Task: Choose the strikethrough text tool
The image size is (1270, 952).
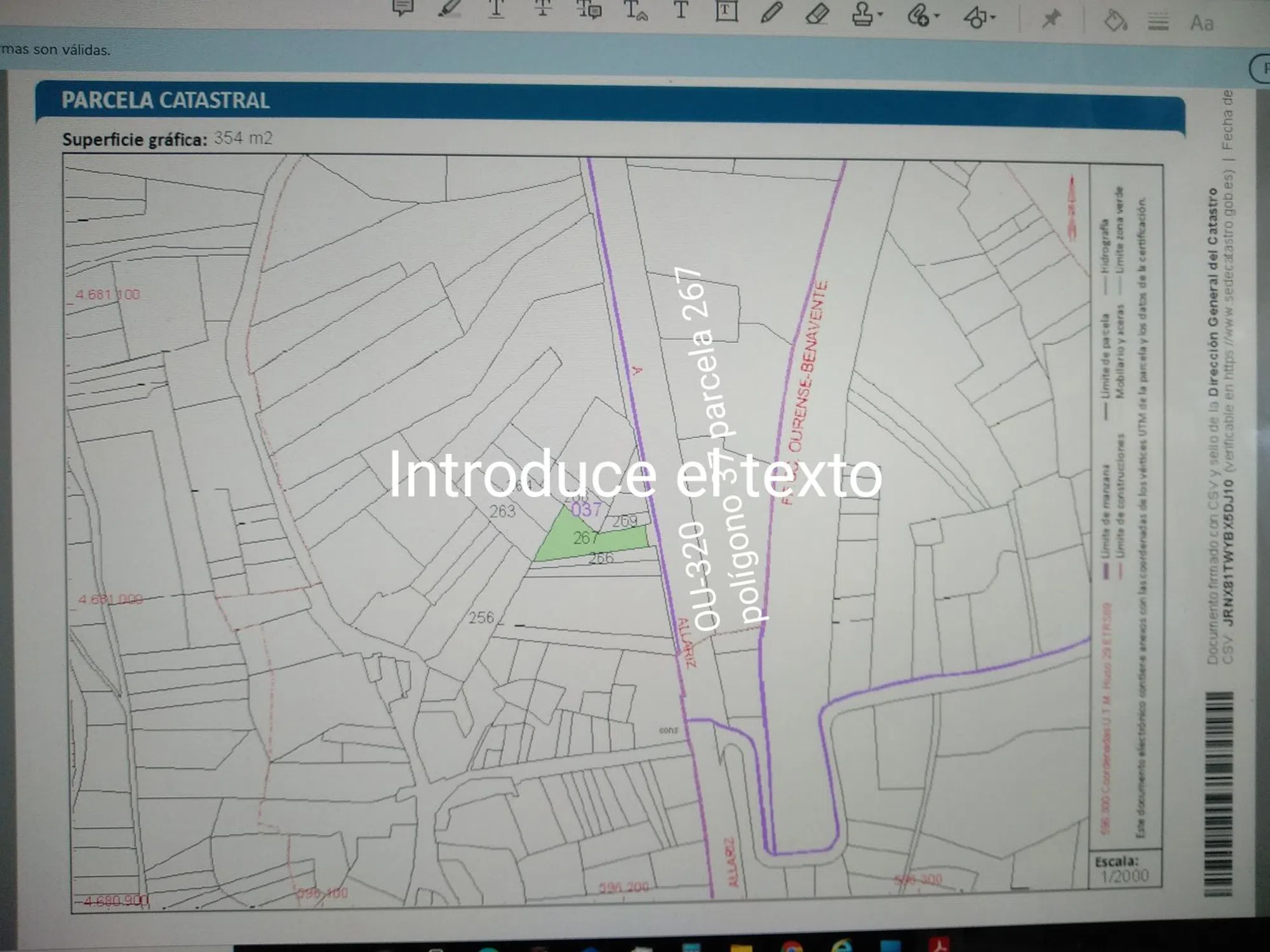Action: 542,9
